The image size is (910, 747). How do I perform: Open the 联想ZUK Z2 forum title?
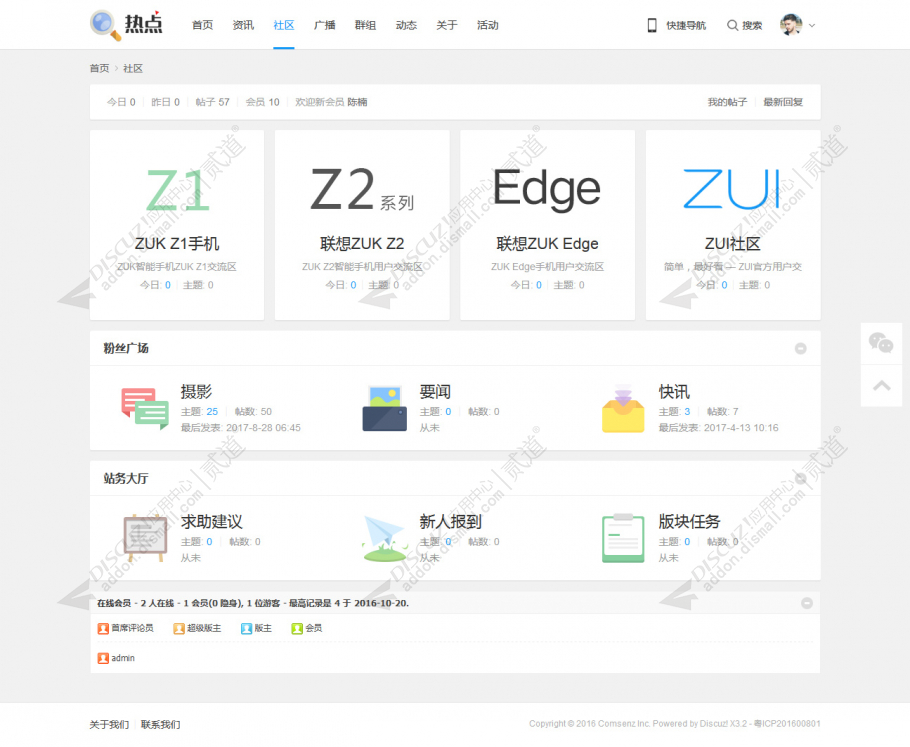tap(362, 244)
